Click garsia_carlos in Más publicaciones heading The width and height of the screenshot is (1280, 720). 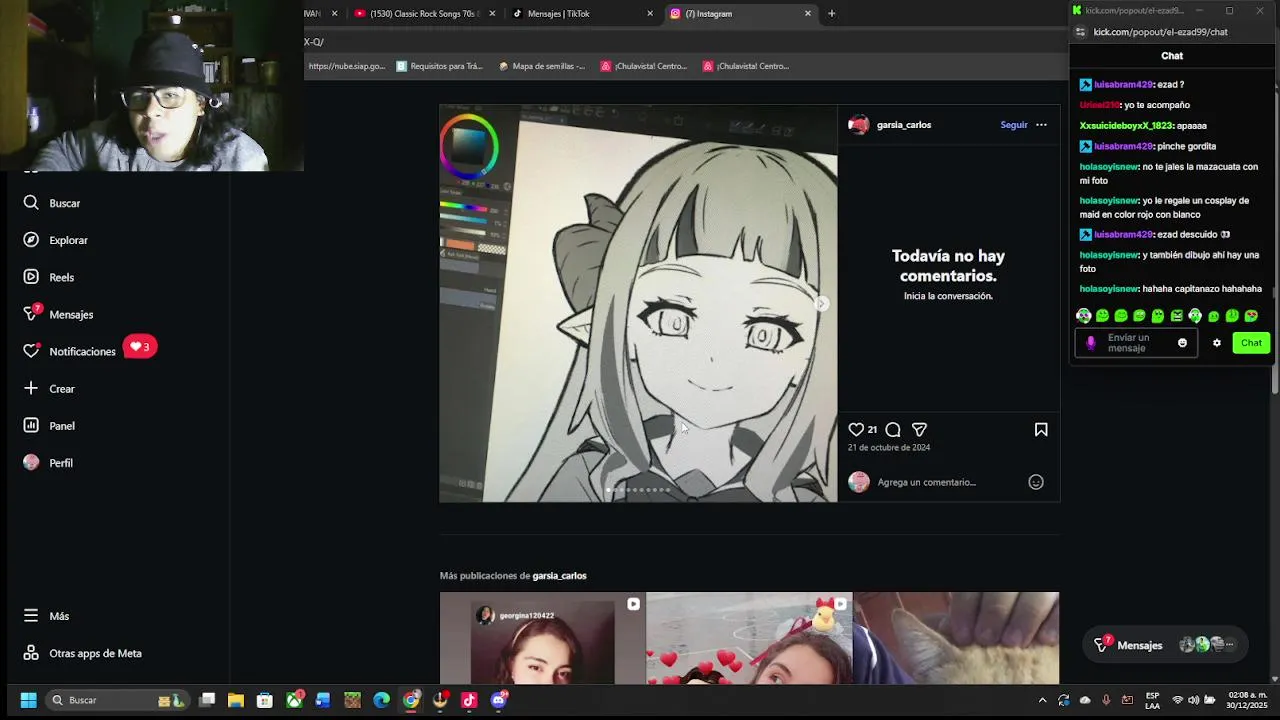(x=559, y=576)
